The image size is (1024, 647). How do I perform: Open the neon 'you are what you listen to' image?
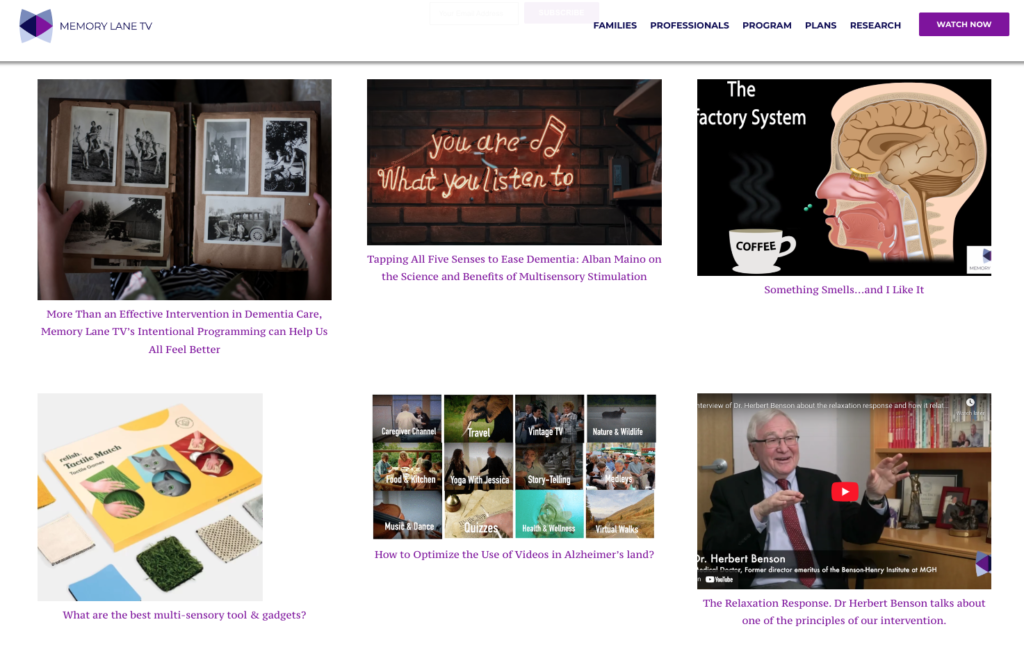[514, 162]
